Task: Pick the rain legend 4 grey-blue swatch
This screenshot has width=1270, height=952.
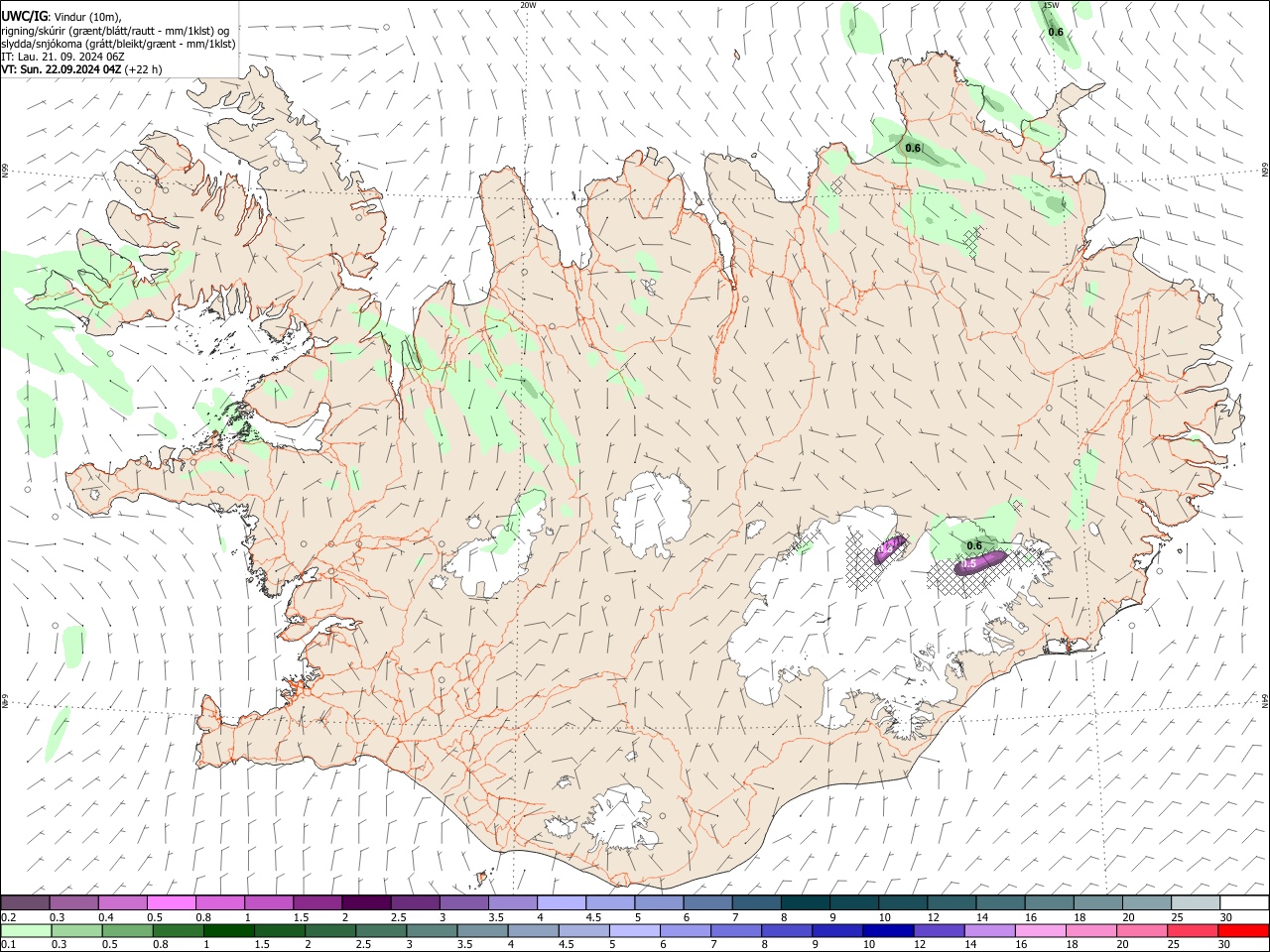Action: pyautogui.click(x=532, y=930)
